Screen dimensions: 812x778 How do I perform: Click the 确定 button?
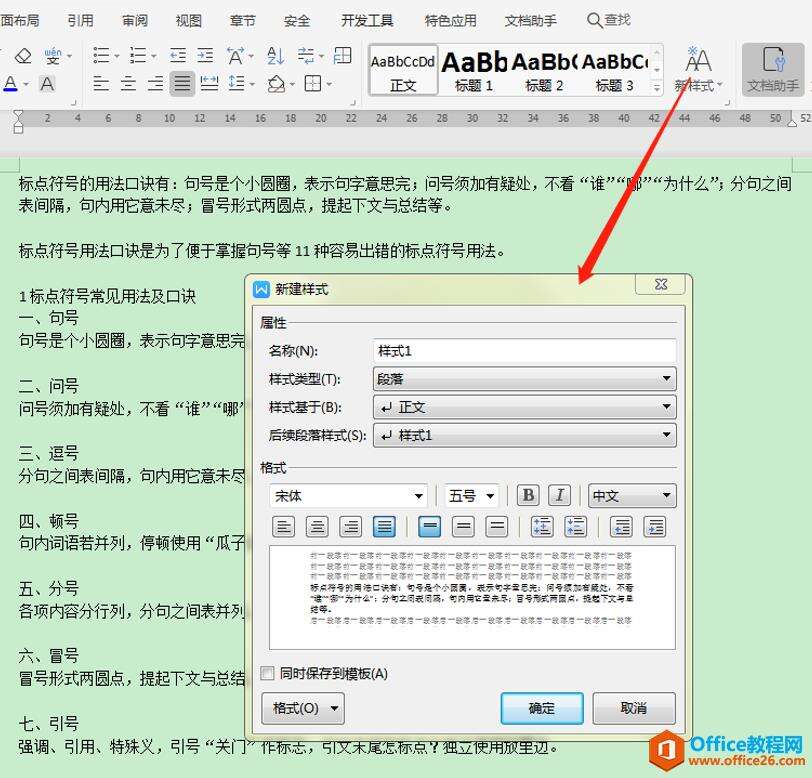click(x=542, y=708)
